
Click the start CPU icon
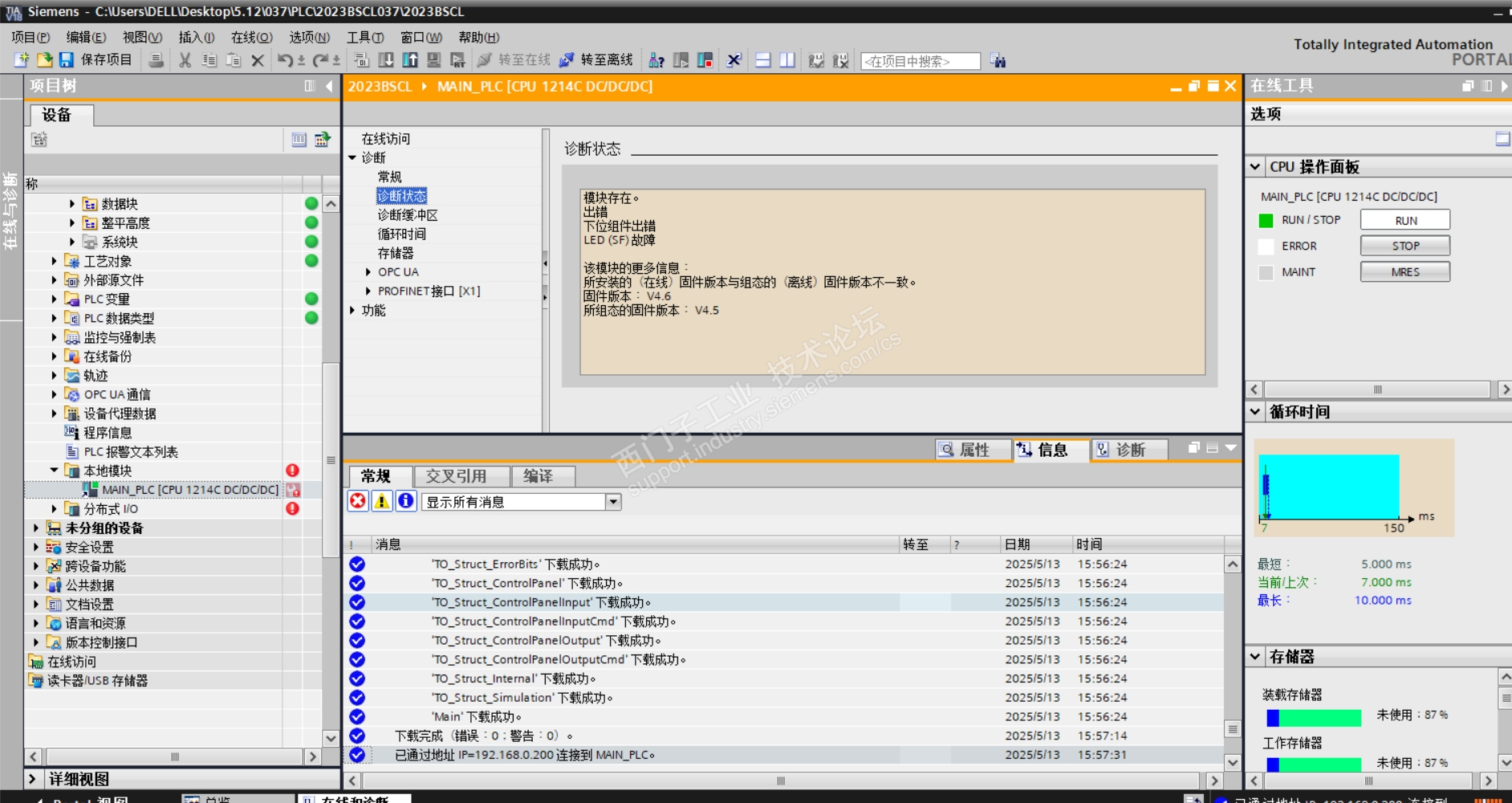[x=681, y=60]
